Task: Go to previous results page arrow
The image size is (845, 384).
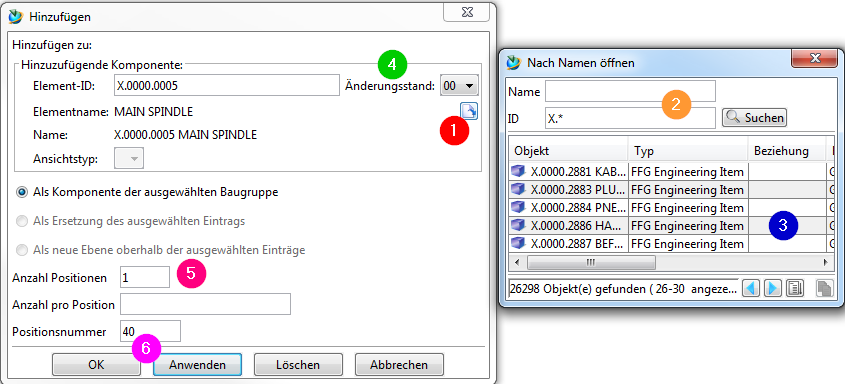Action: click(751, 289)
